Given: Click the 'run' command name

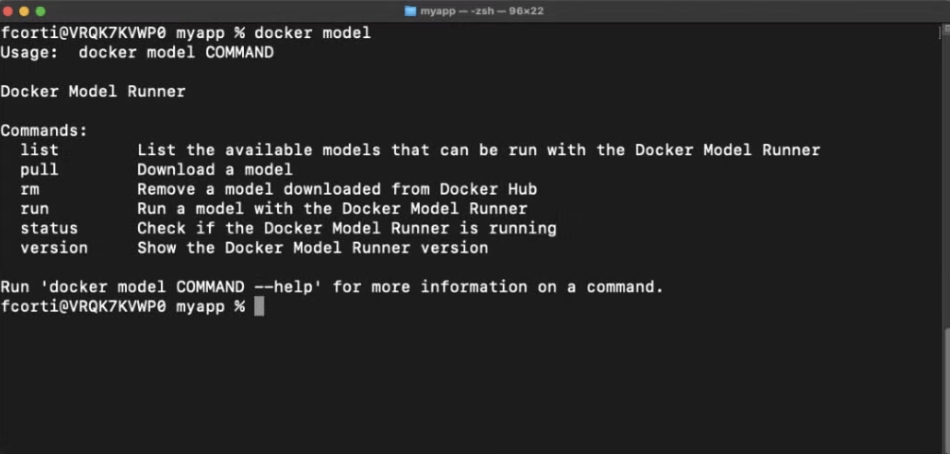Looking at the screenshot, I should tap(35, 209).
